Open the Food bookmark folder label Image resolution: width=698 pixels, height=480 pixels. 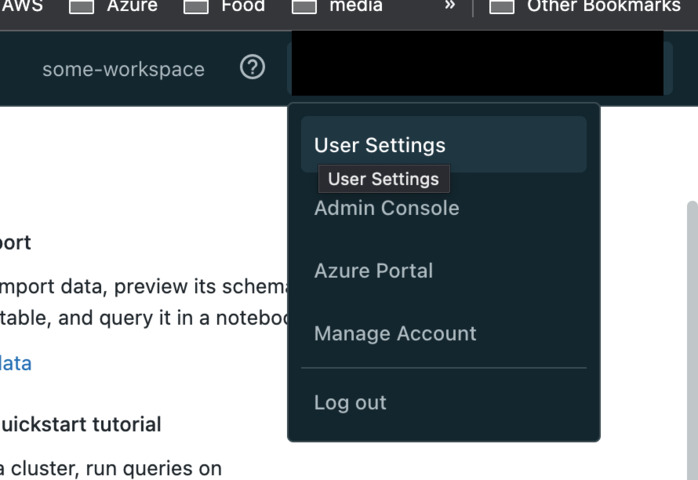pyautogui.click(x=242, y=6)
